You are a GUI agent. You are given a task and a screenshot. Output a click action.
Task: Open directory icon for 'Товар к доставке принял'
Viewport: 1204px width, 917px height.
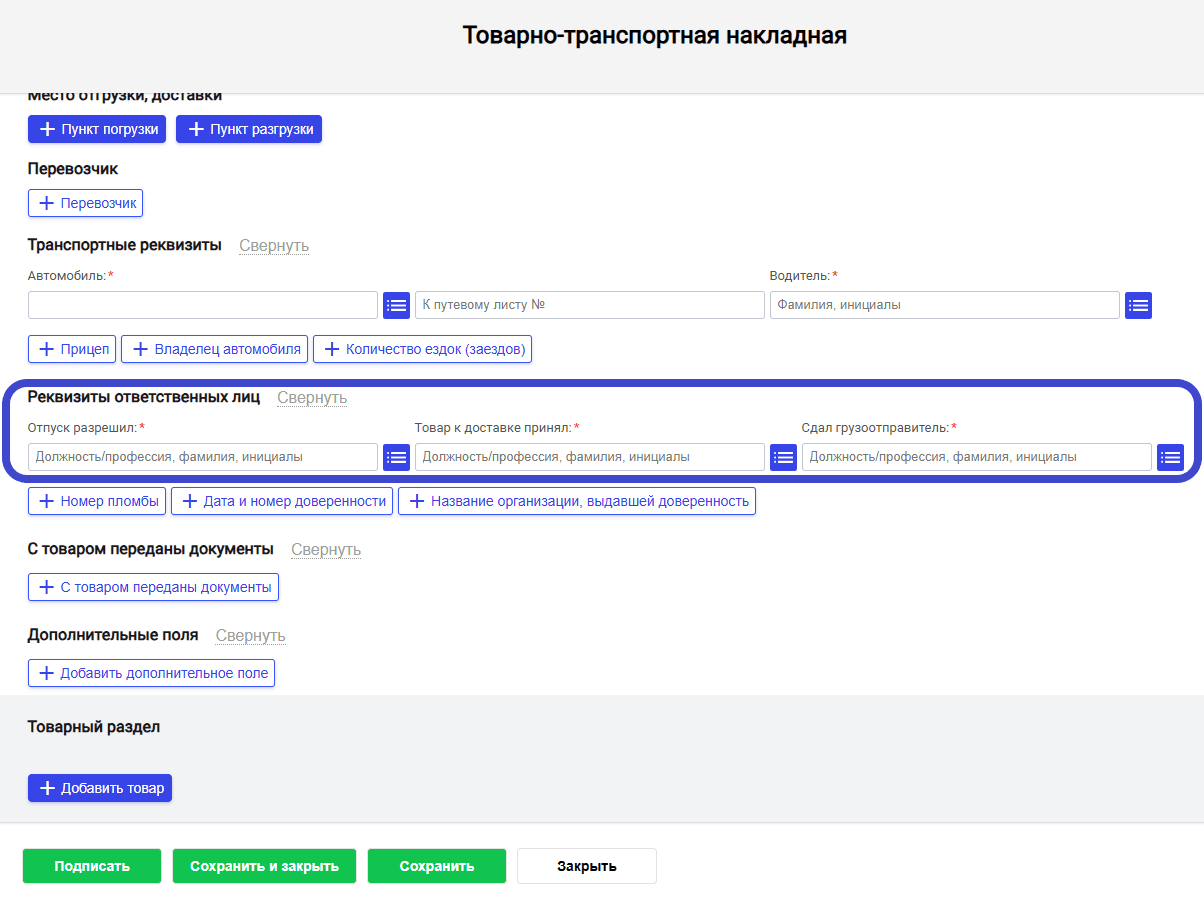click(783, 457)
